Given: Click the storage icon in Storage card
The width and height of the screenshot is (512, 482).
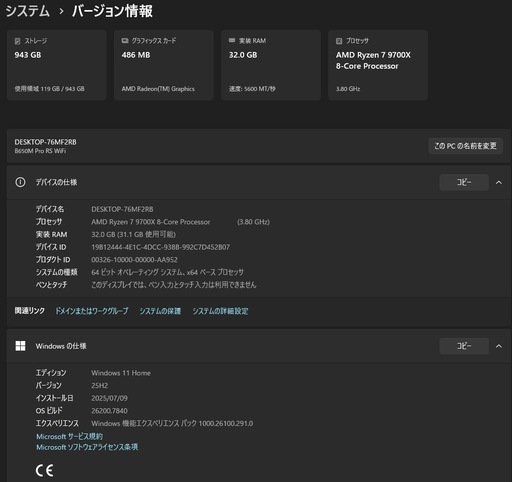Looking at the screenshot, I should (17, 41).
